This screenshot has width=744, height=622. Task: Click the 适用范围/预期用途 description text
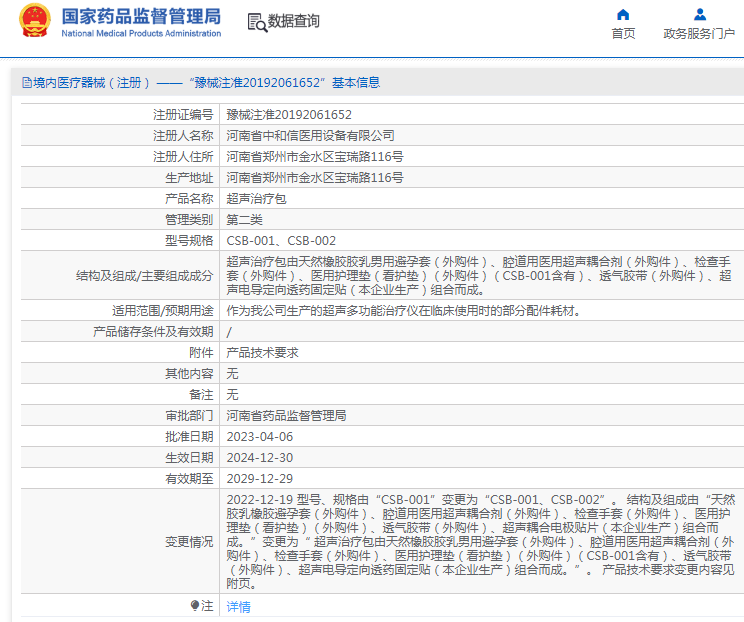pyautogui.click(x=403, y=311)
